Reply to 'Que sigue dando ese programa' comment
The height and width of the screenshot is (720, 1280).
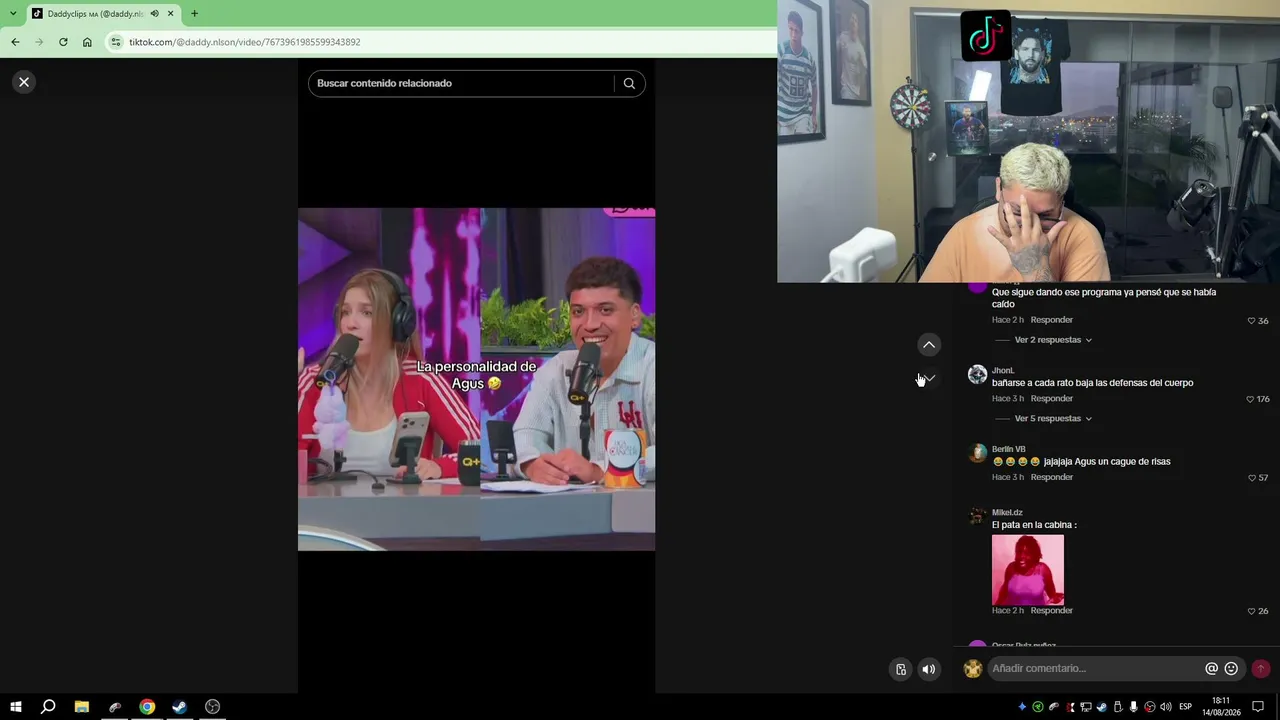[x=1051, y=320]
